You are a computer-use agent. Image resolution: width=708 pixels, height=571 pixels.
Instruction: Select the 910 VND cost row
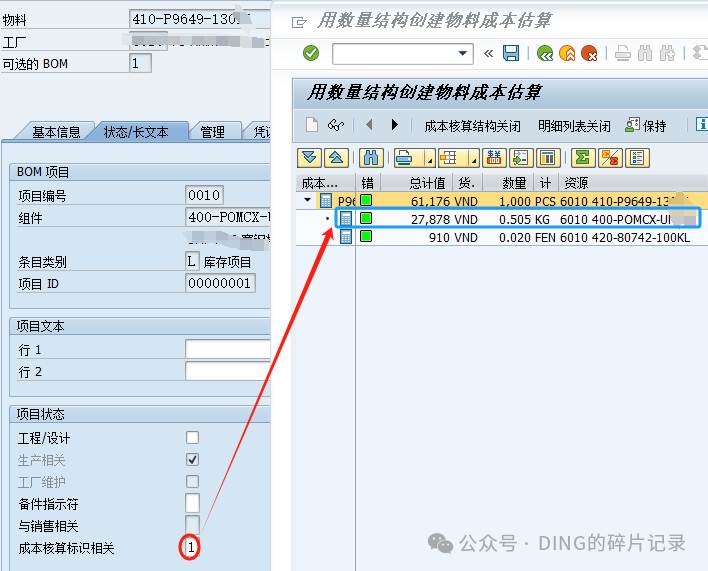click(x=501, y=237)
